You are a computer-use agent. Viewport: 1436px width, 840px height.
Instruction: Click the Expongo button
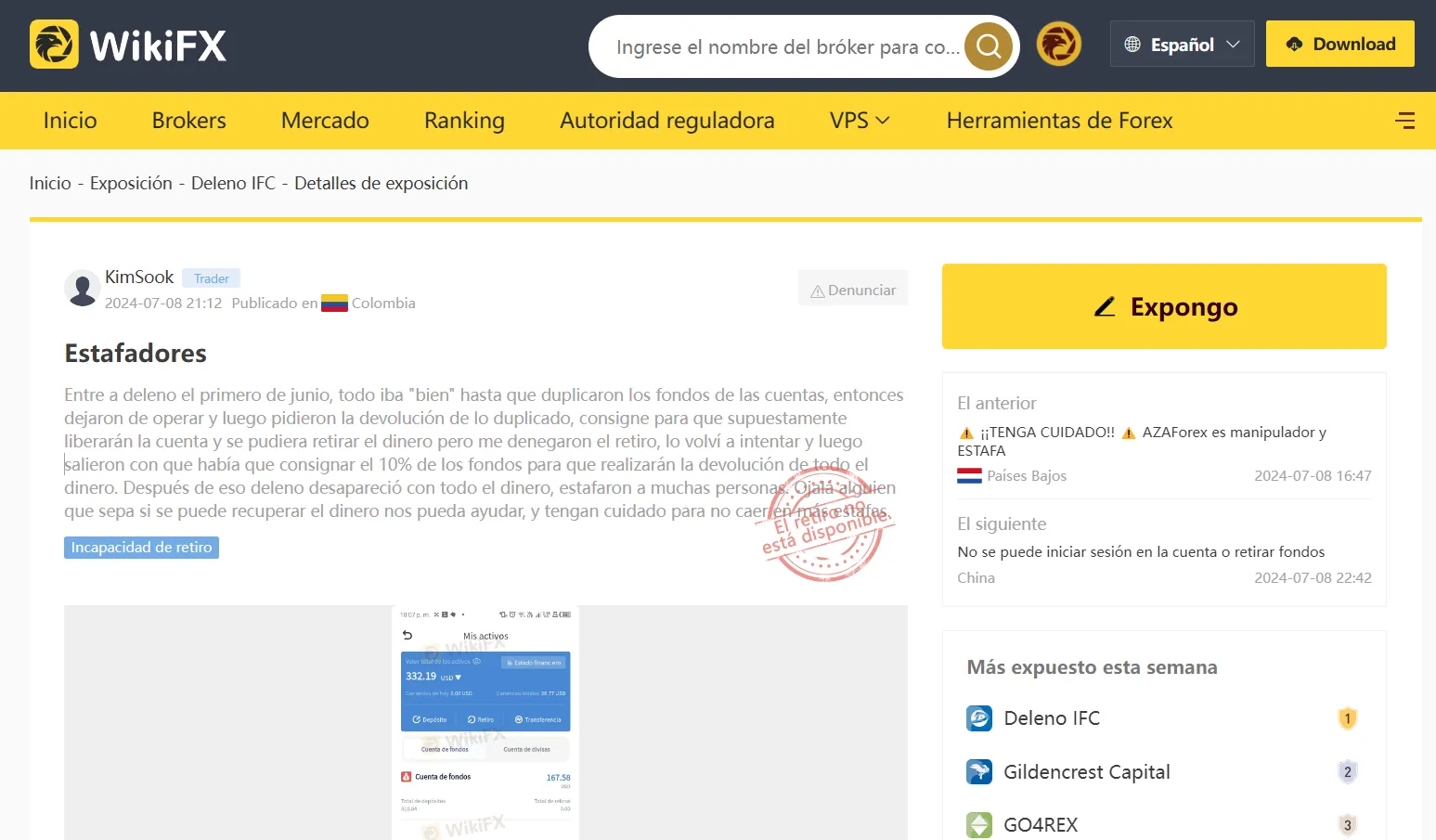pos(1164,306)
